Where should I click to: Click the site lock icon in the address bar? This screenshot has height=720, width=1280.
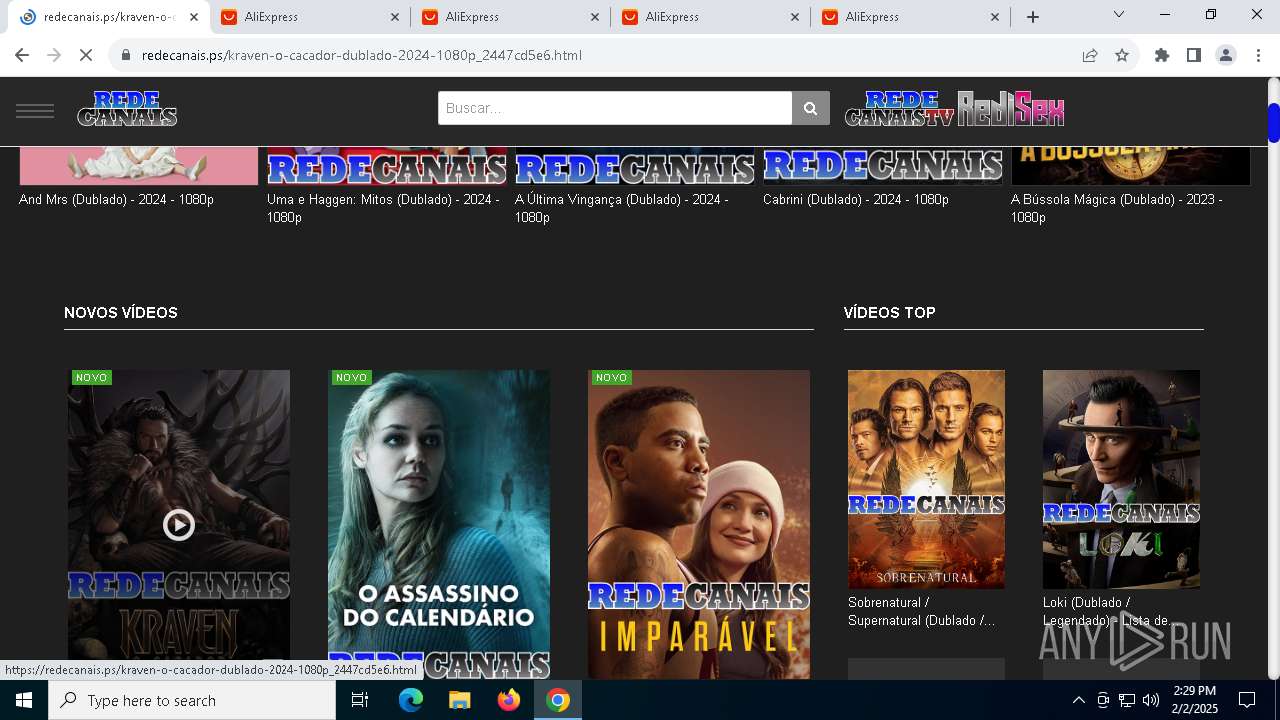click(x=126, y=55)
